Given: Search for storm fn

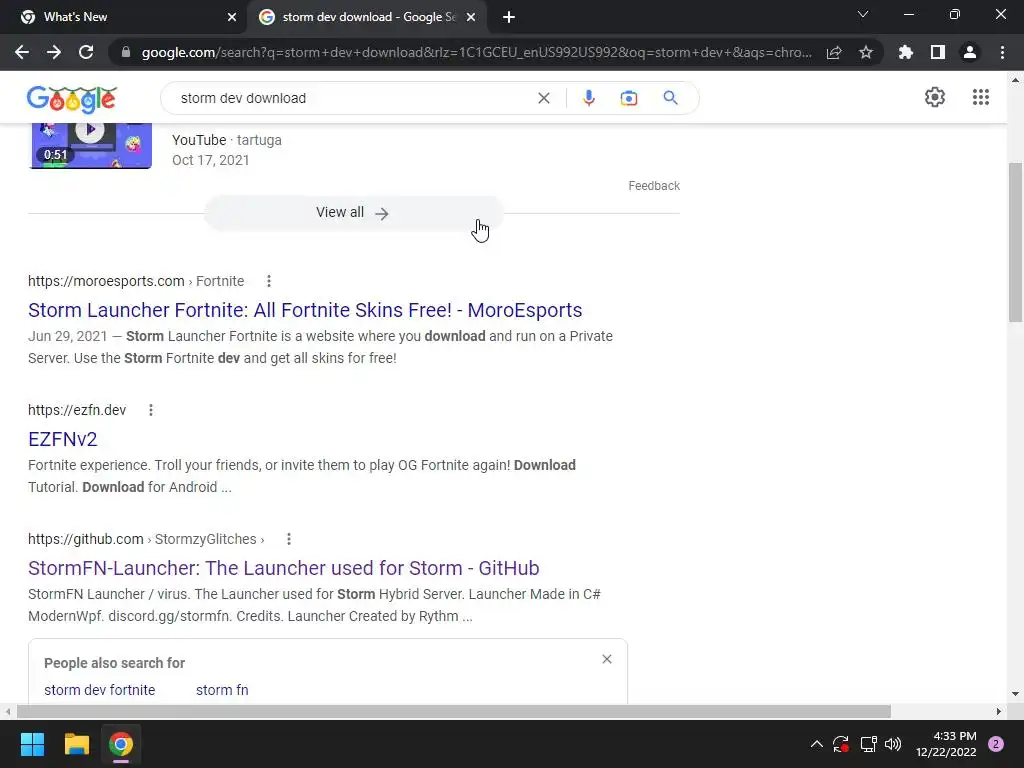Looking at the screenshot, I should 222,690.
